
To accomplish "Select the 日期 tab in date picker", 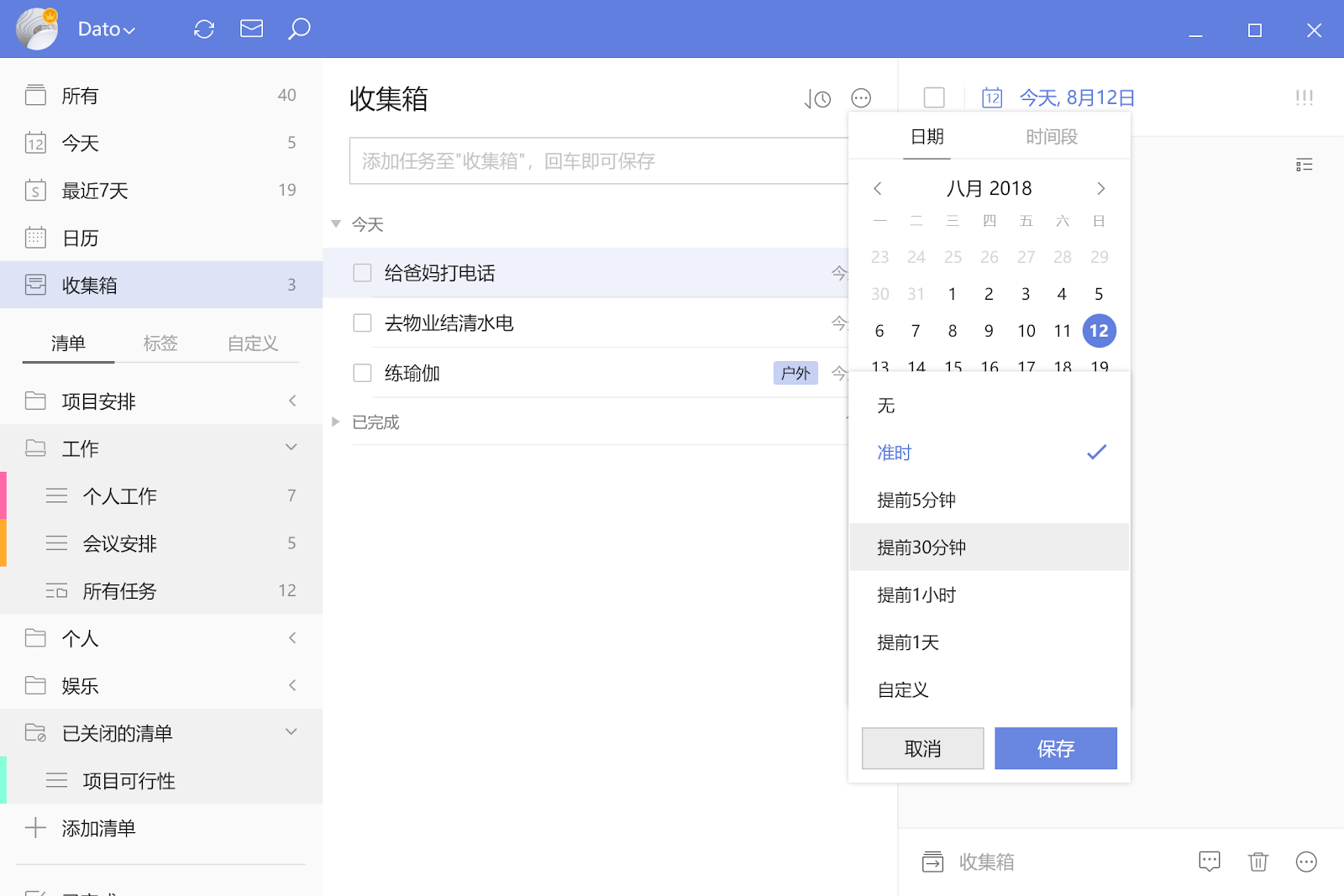I will (x=927, y=136).
